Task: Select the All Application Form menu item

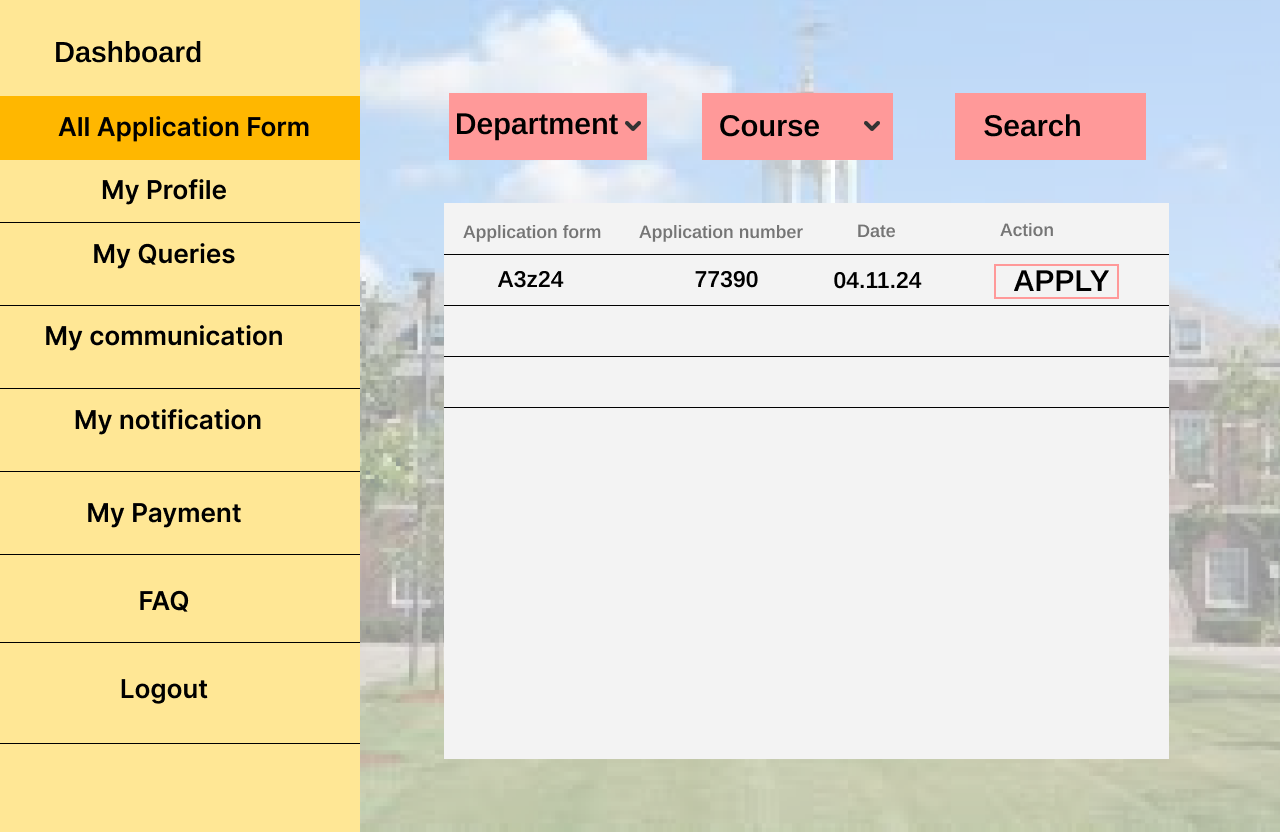Action: pyautogui.click(x=183, y=128)
